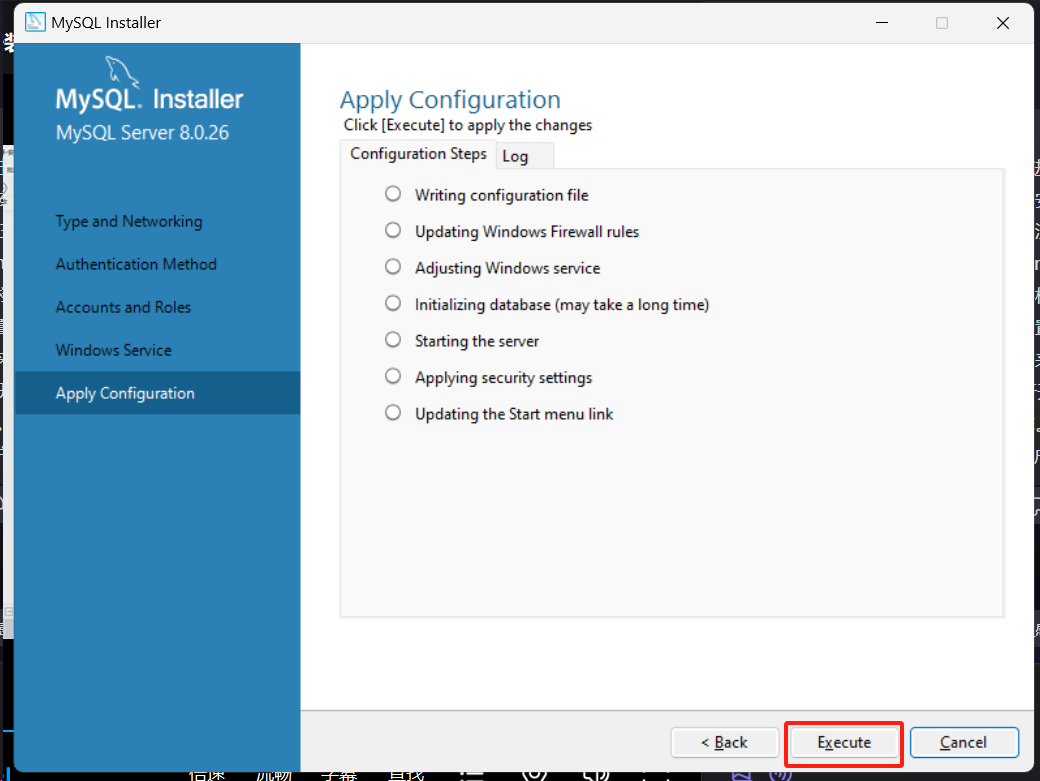Open Windows Service in sidebar
Screen dimensions: 1040x781
click(x=113, y=351)
